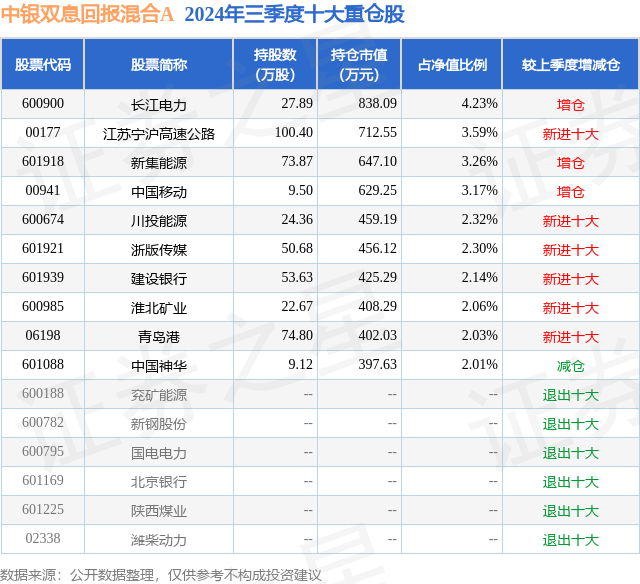The image size is (640, 584).
Task: Click the 建设银行 stock name
Action: tap(159, 279)
